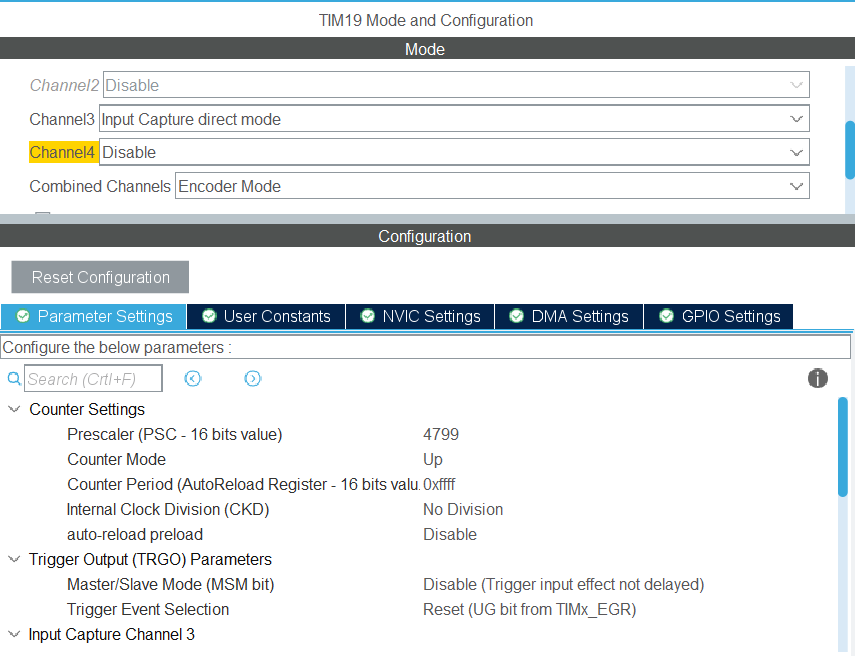Go to previous search result arrow
Image resolution: width=855 pixels, height=656 pixels.
click(193, 378)
